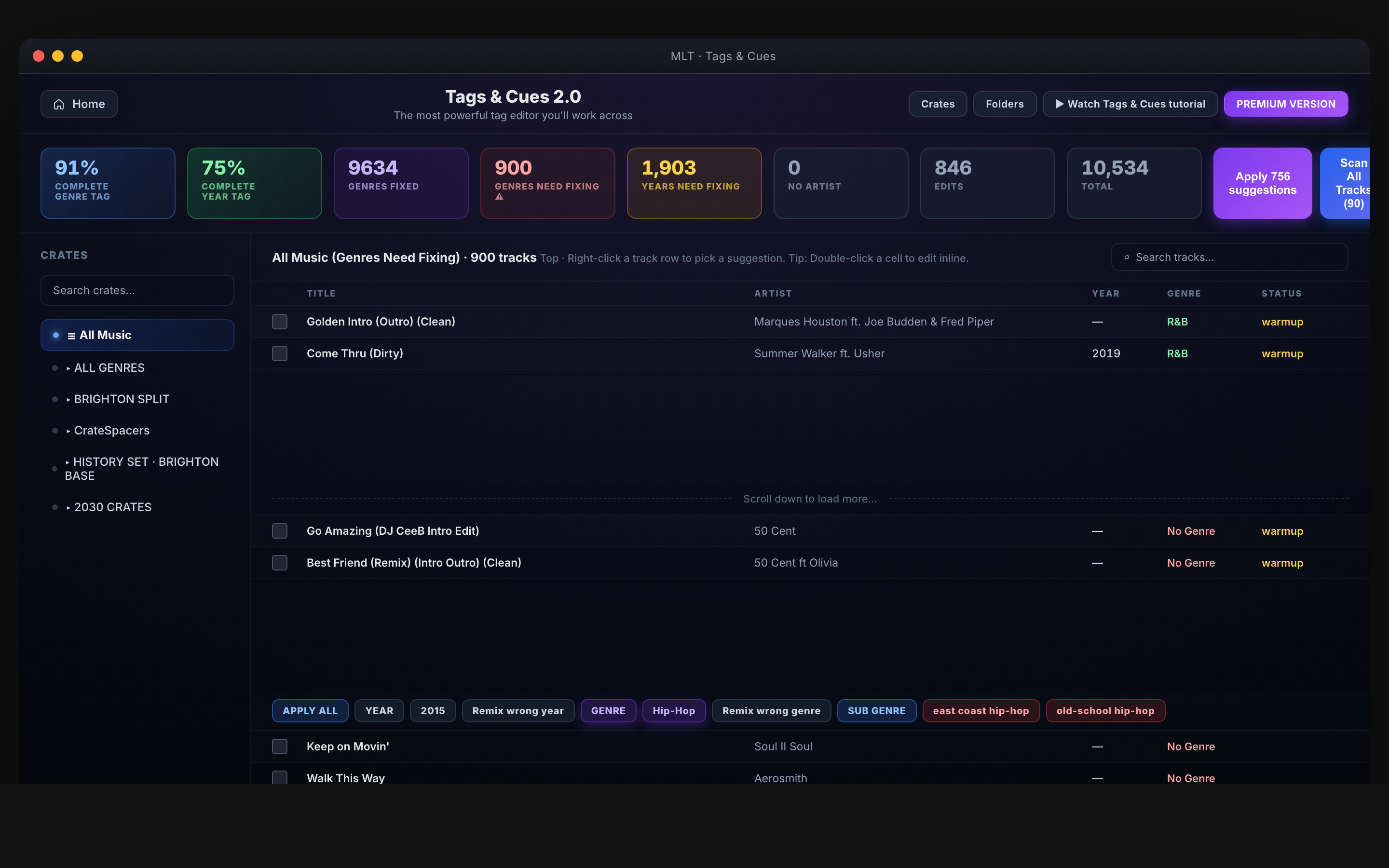Click Scroll down to load more text
This screenshot has height=868, width=1389.
(810, 499)
